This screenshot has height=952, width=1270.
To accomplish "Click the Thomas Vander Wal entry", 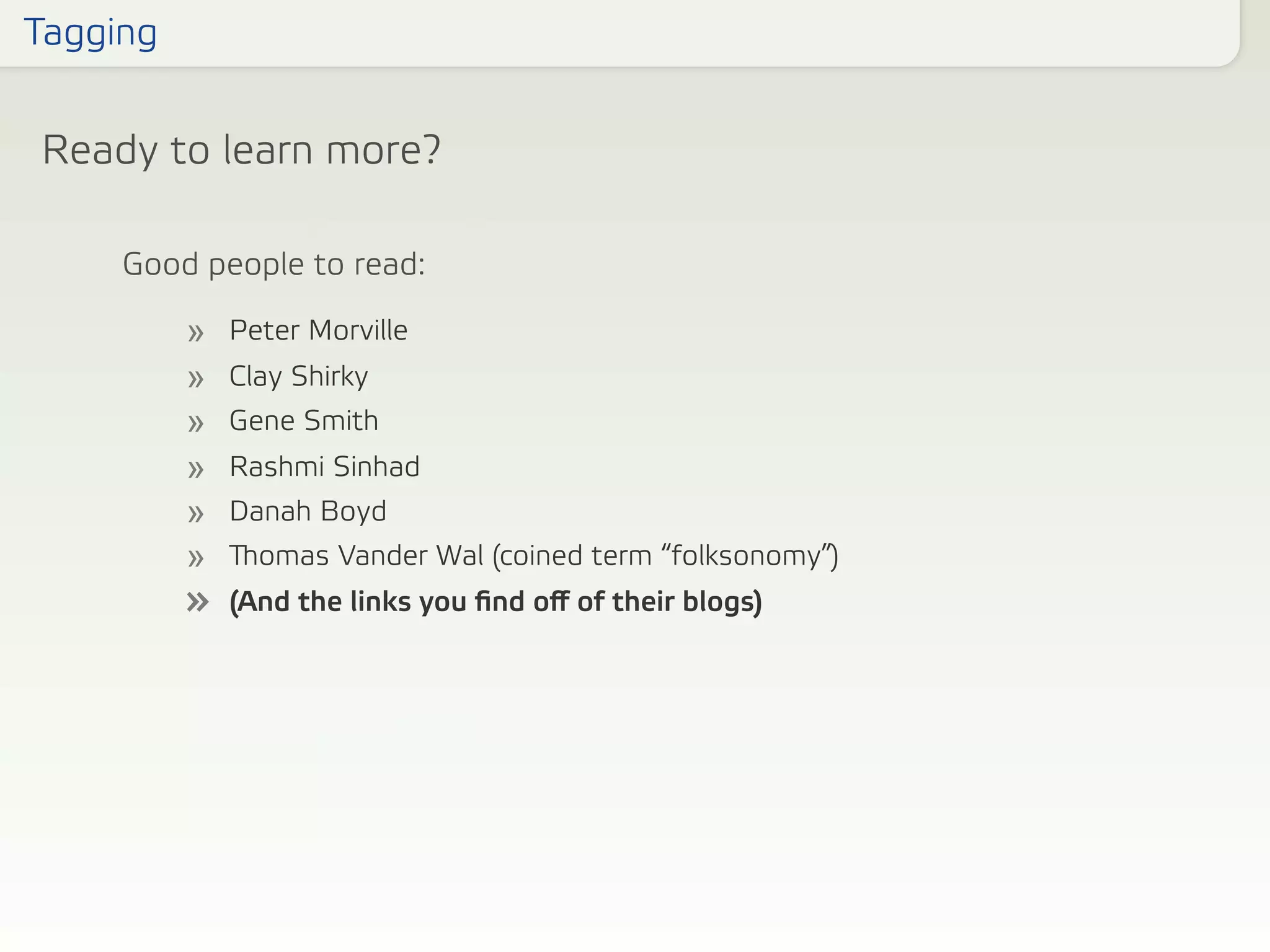I will (534, 556).
